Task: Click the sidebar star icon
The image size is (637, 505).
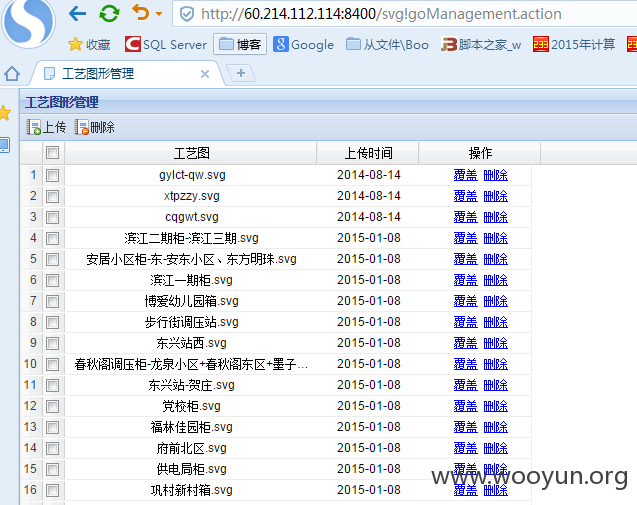Action: pos(5,113)
